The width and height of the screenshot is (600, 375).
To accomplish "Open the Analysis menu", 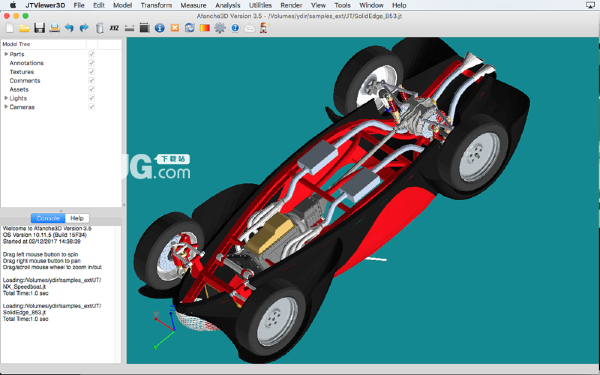I will pyautogui.click(x=228, y=5).
